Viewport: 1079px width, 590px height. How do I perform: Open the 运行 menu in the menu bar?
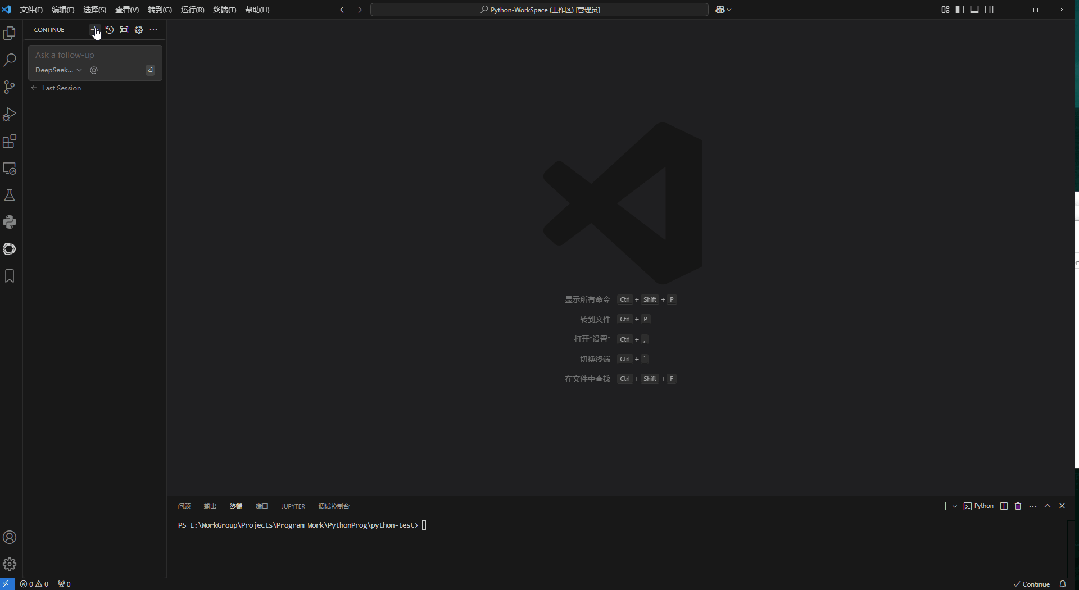(x=190, y=9)
